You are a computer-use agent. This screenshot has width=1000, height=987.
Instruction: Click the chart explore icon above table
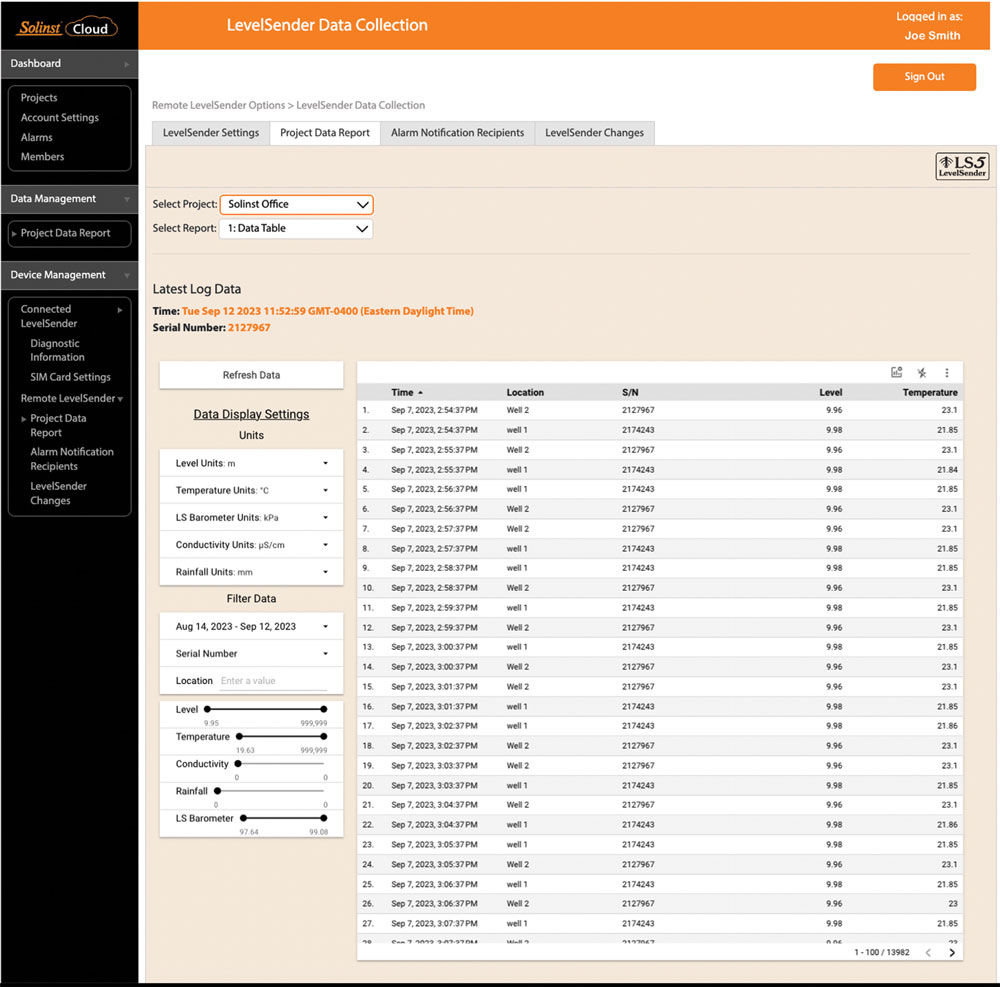pyautogui.click(x=896, y=373)
